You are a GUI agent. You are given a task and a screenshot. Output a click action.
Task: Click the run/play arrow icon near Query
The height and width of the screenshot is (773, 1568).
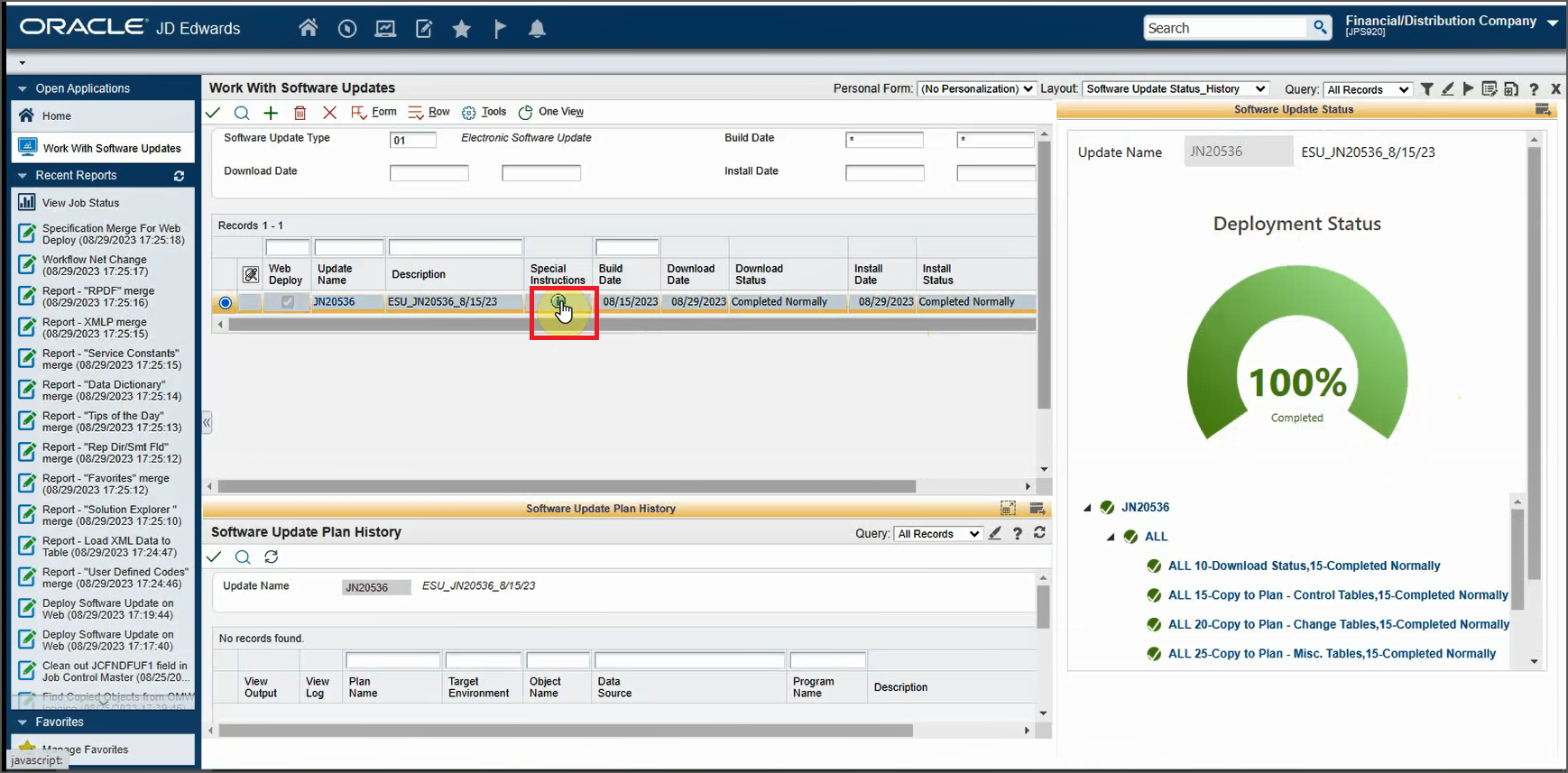pos(1468,88)
